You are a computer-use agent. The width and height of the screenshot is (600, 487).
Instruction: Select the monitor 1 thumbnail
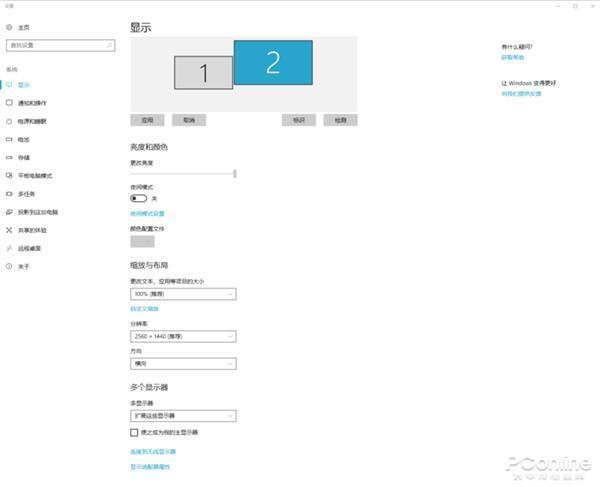[x=203, y=72]
